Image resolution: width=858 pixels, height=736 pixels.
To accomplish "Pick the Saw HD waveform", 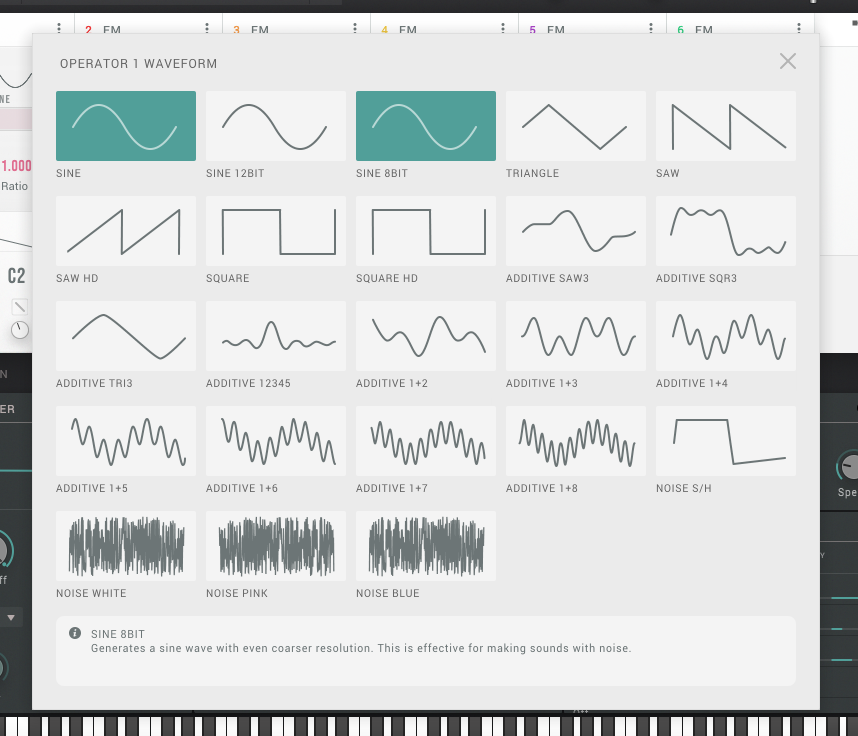I will (126, 231).
